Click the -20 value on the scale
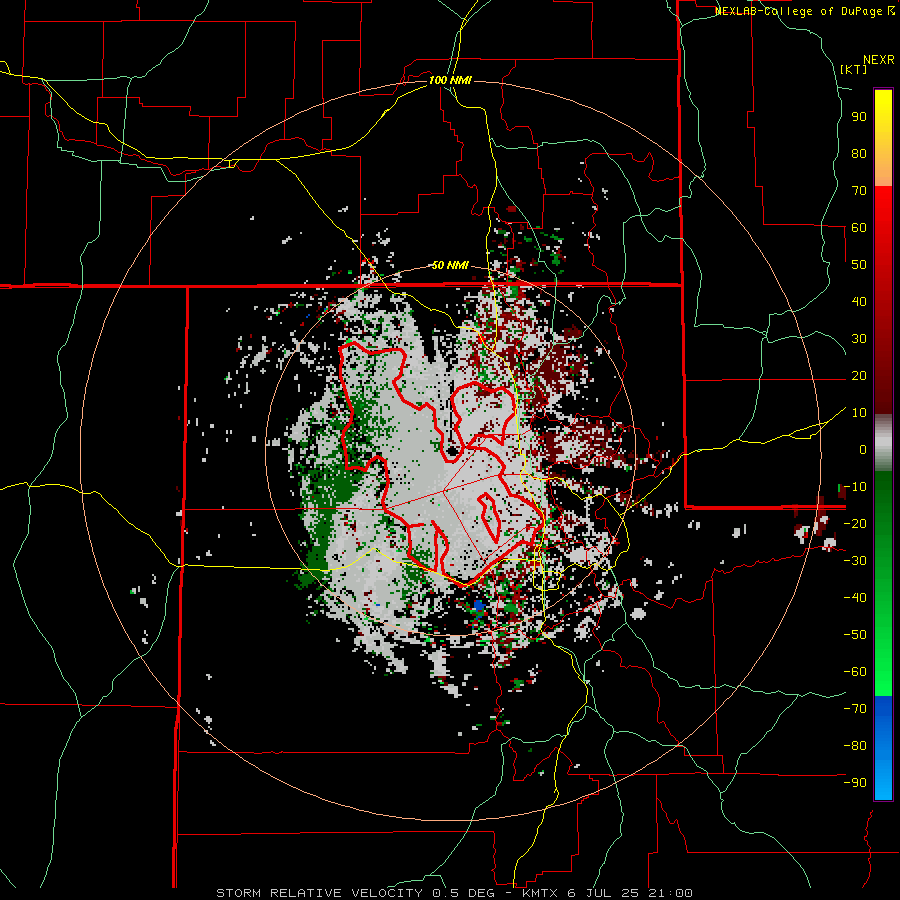 [x=855, y=523]
